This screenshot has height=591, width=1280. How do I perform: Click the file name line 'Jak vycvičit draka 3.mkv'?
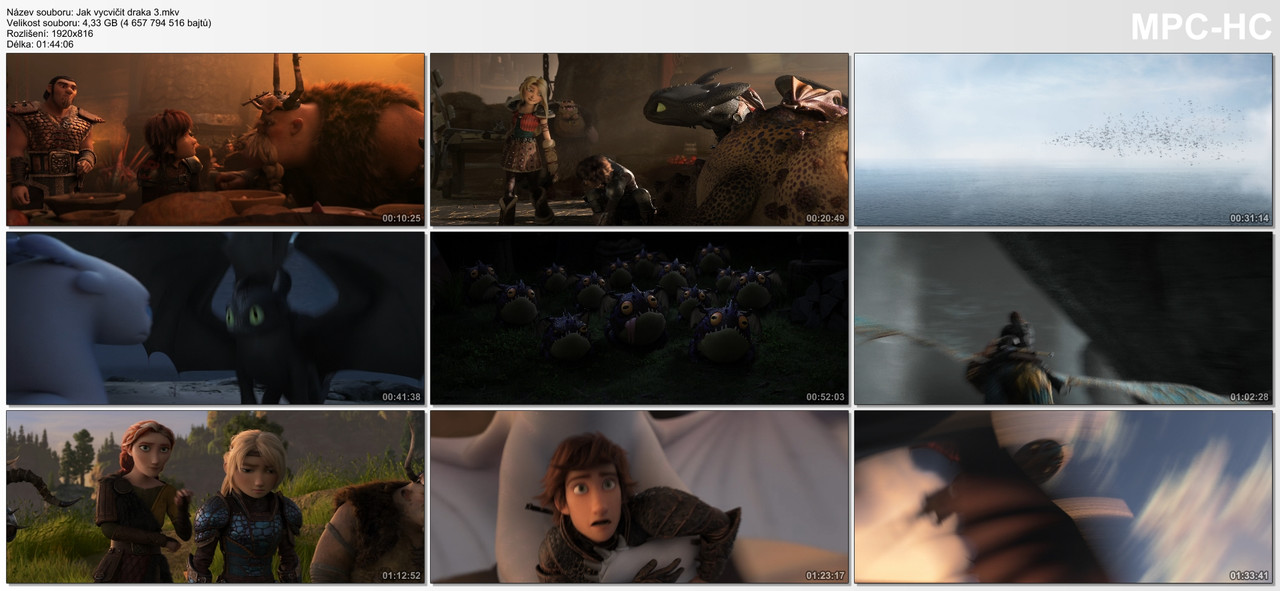(128, 12)
